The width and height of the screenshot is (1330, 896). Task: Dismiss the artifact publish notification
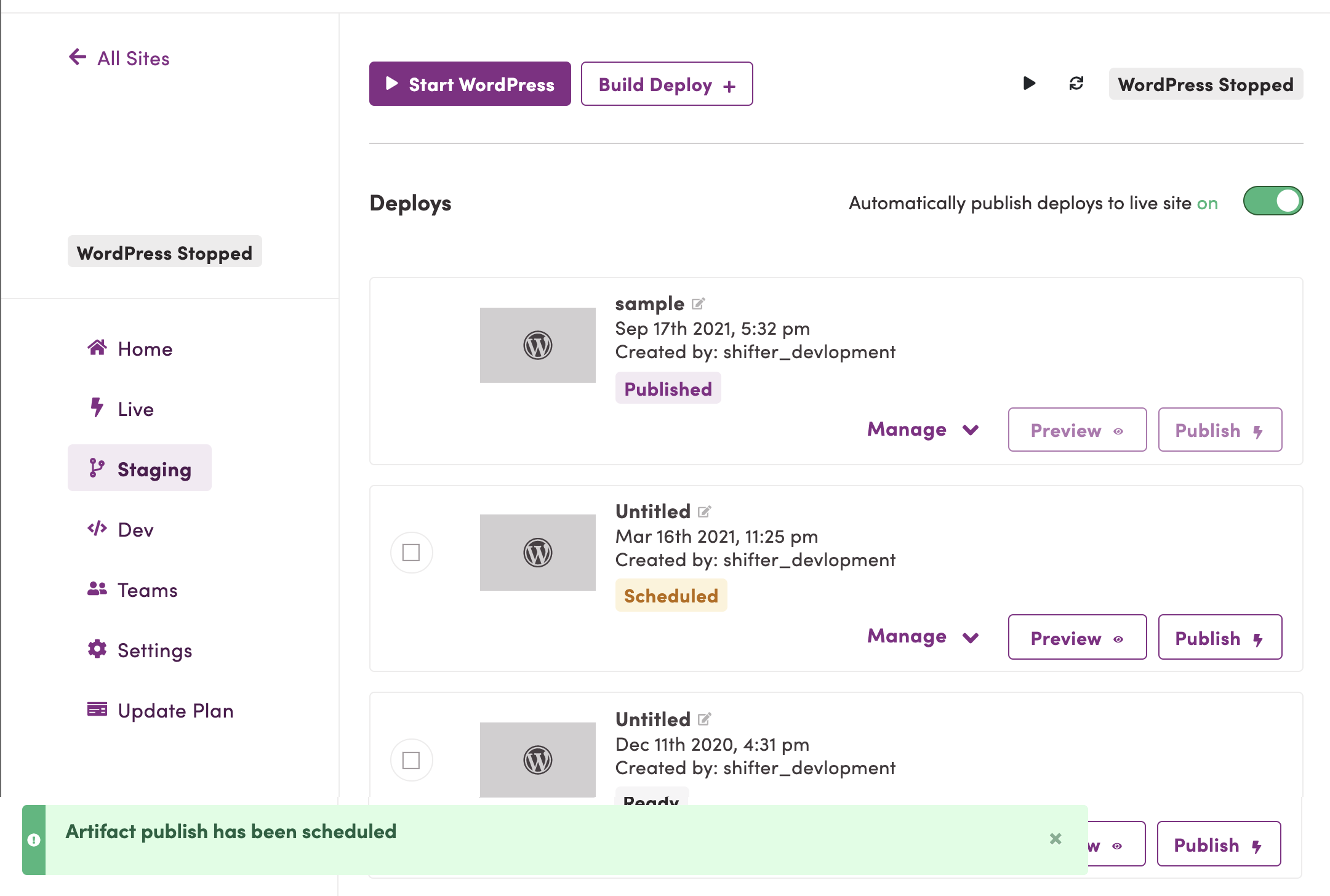1056,839
